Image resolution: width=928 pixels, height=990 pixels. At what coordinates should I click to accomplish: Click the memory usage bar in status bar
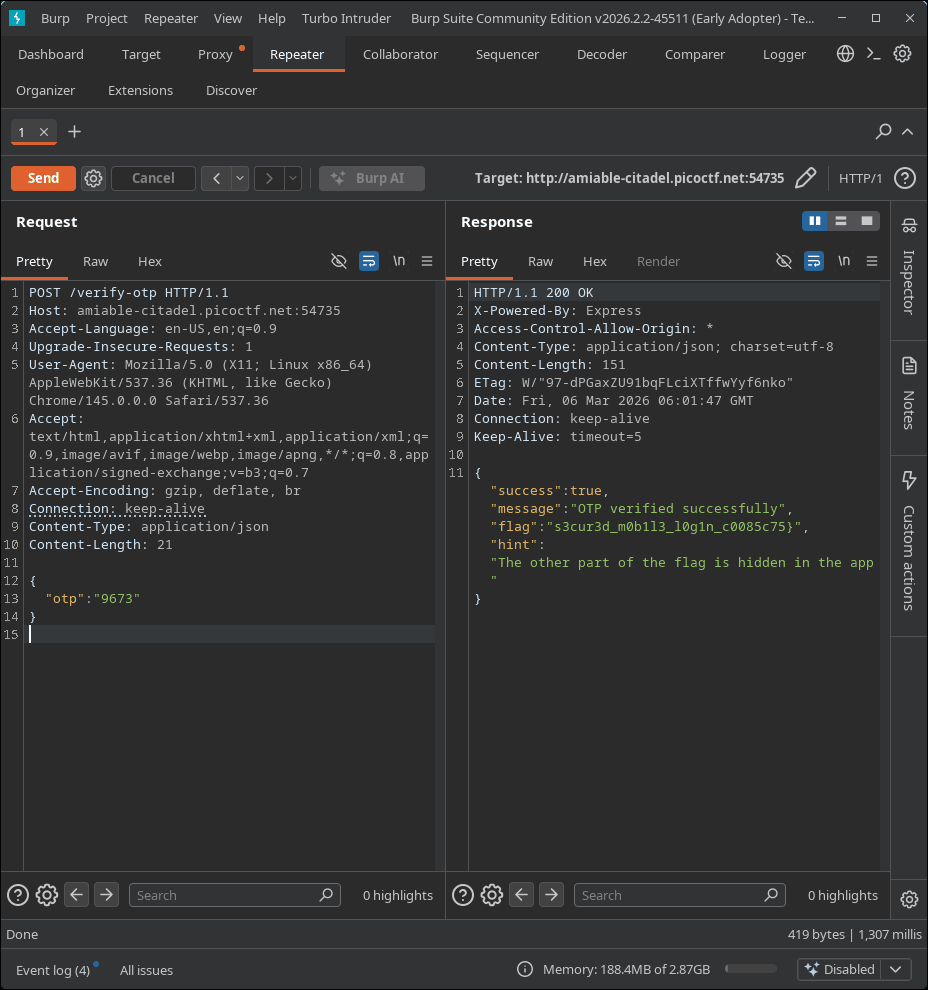pos(750,969)
